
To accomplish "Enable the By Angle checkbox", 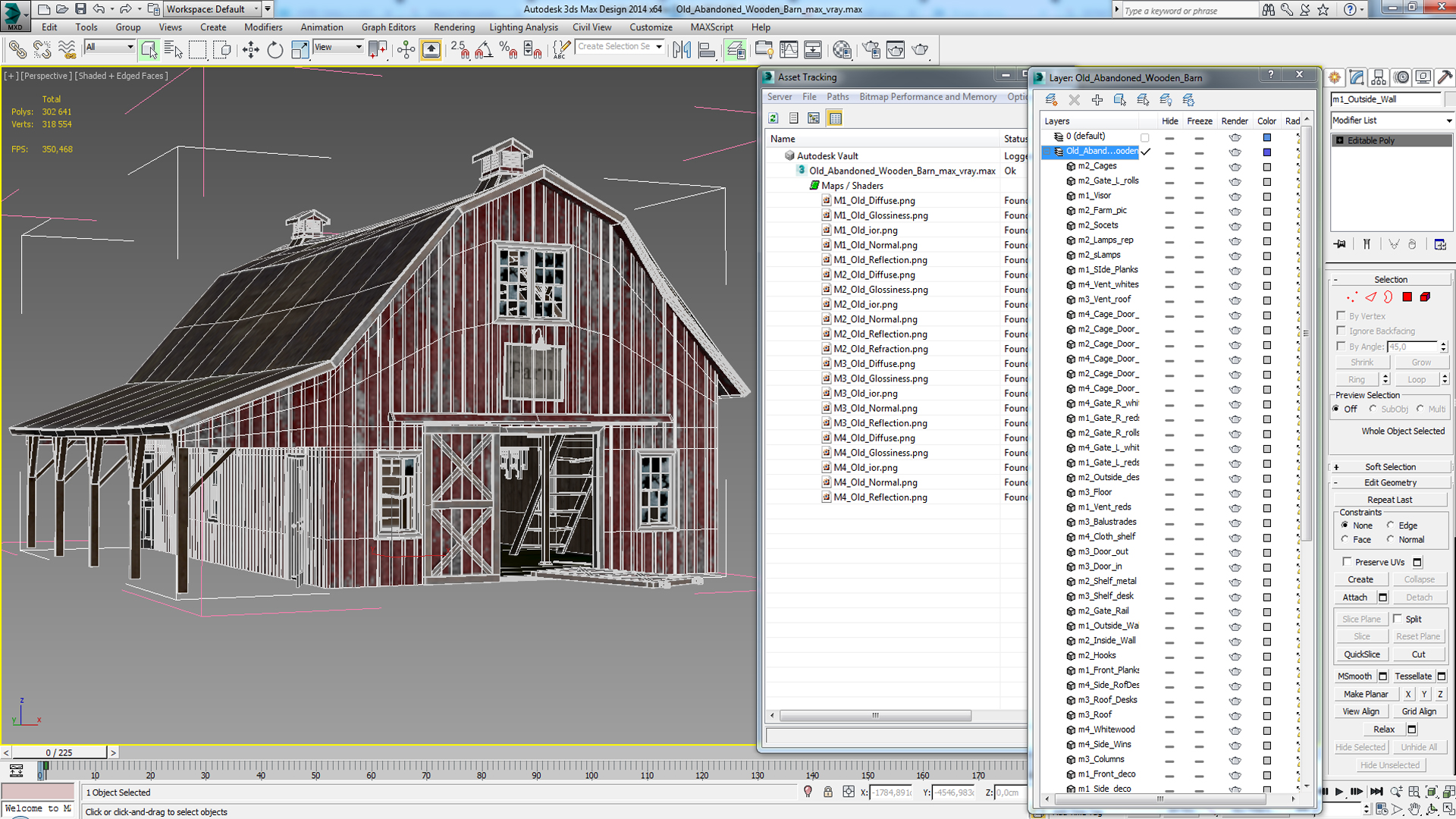I will click(x=1341, y=346).
